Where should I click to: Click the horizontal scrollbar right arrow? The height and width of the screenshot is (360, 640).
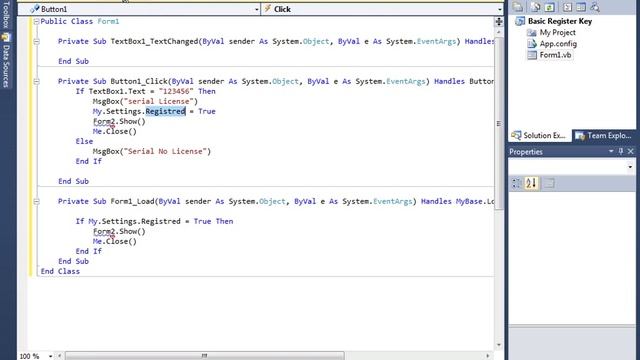(x=488, y=356)
